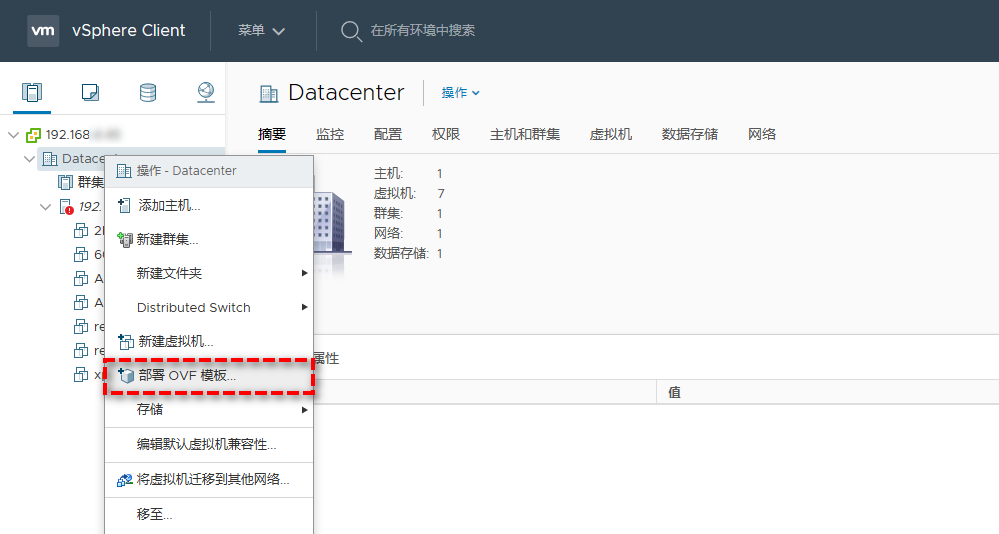Switch to the 权限 tab
The height and width of the screenshot is (534, 999).
446,134
